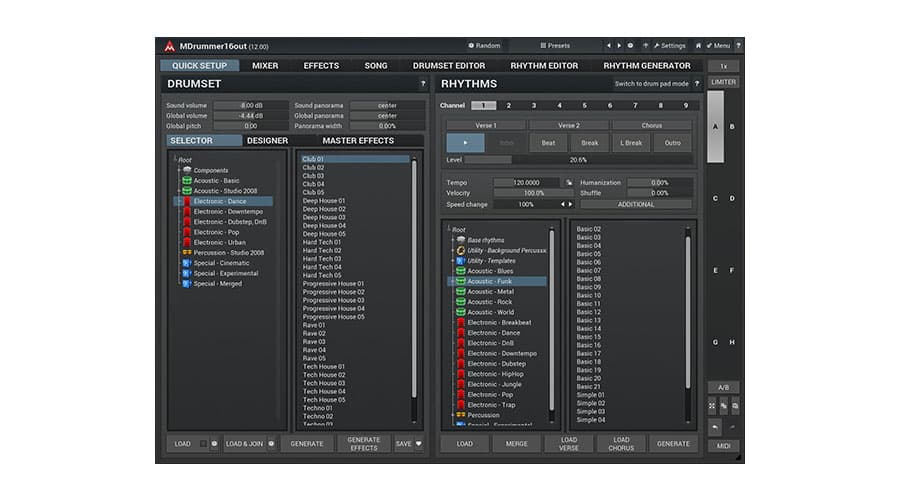
Task: Click the ADDITIONAL button
Action: point(635,204)
